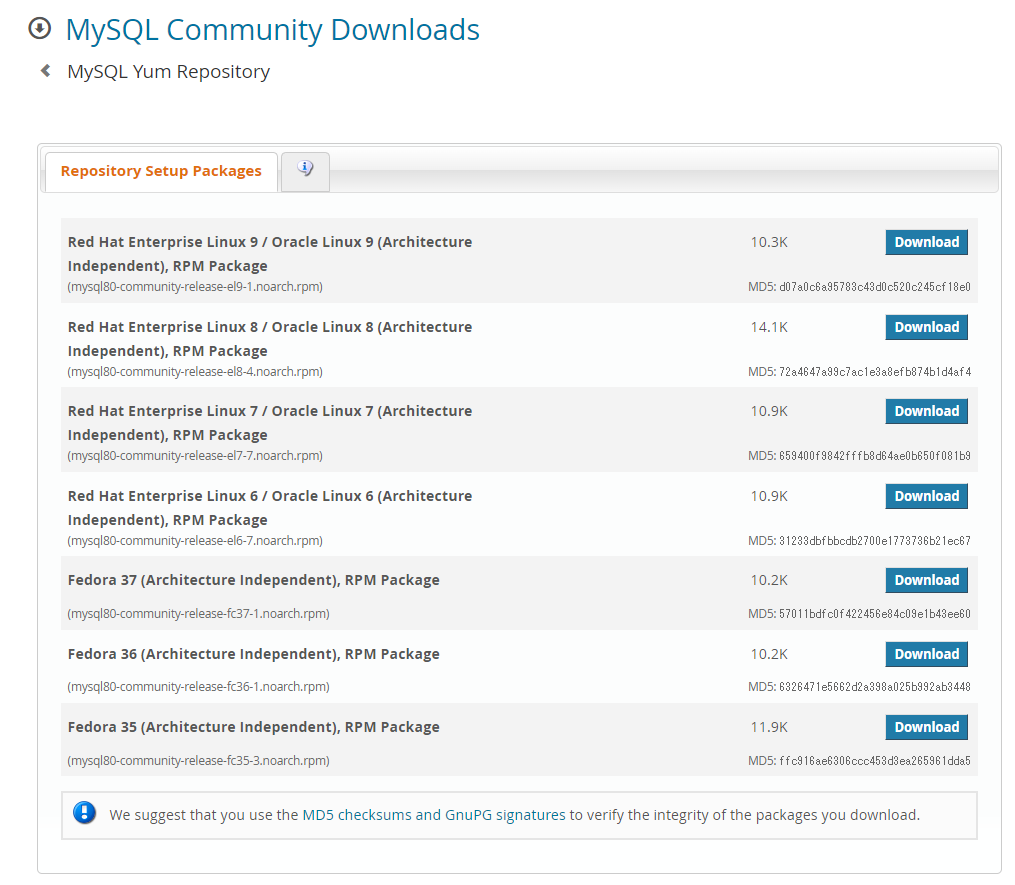Click filename mysql80-community-release-fc35-3.noarch.rpm
The width and height of the screenshot is (1015, 885).
pyautogui.click(x=198, y=761)
